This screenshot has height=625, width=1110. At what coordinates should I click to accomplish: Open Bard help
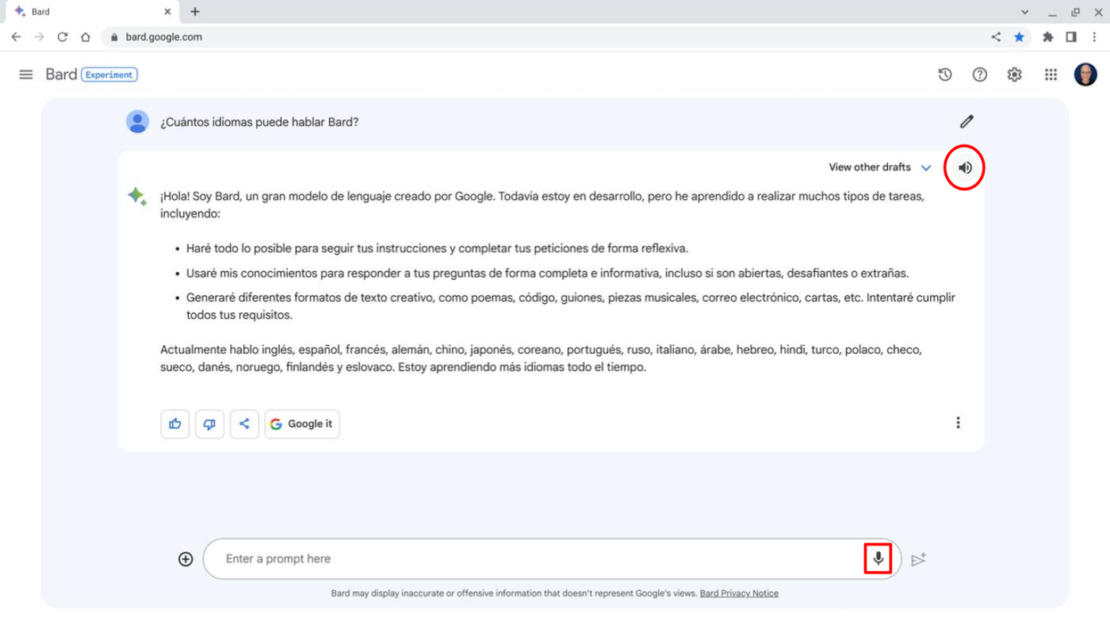979,74
